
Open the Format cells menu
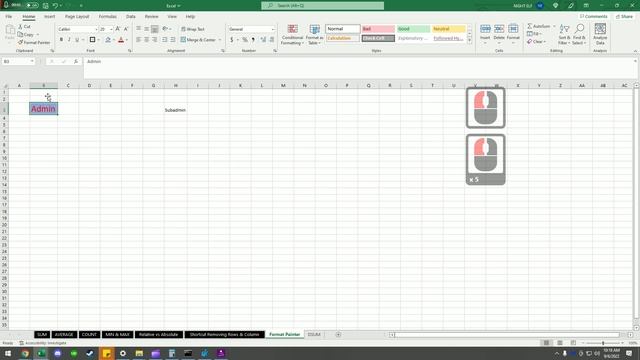pyautogui.click(x=513, y=35)
